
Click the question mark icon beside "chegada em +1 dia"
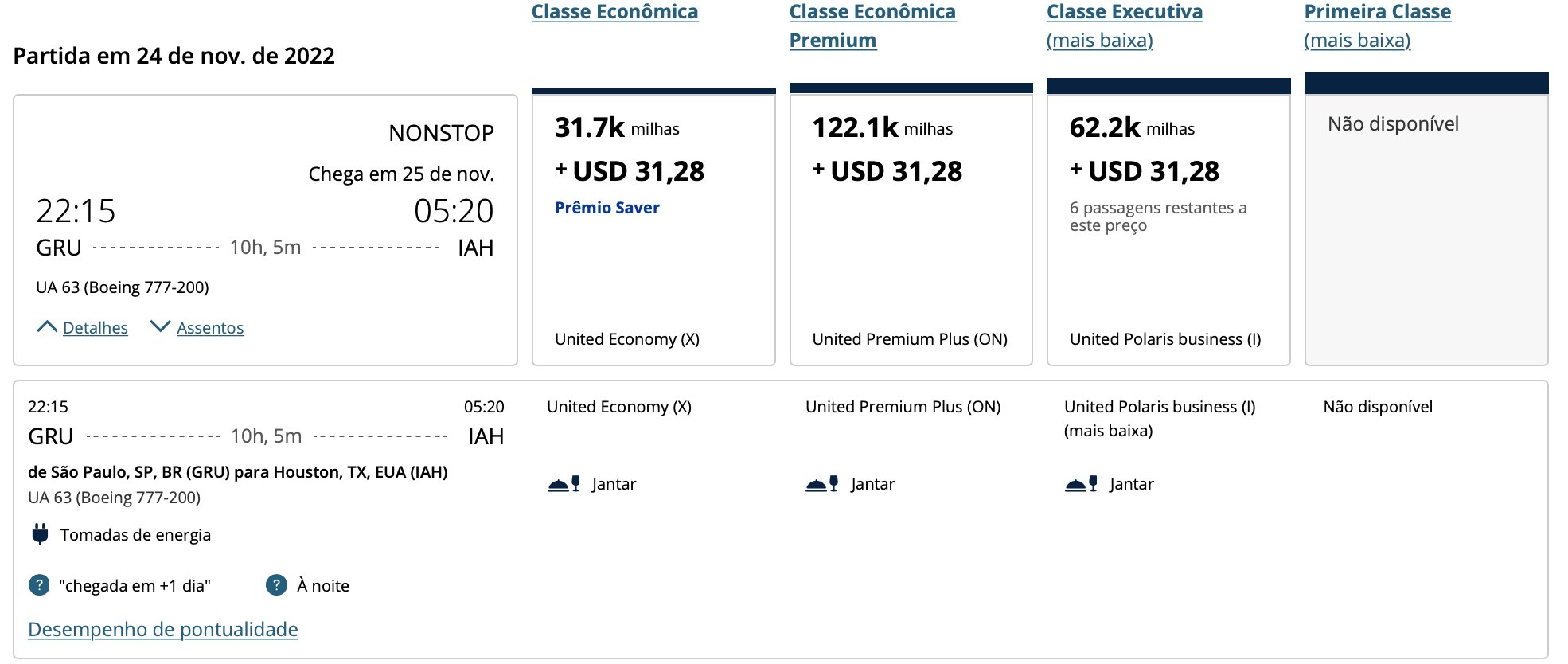(39, 585)
